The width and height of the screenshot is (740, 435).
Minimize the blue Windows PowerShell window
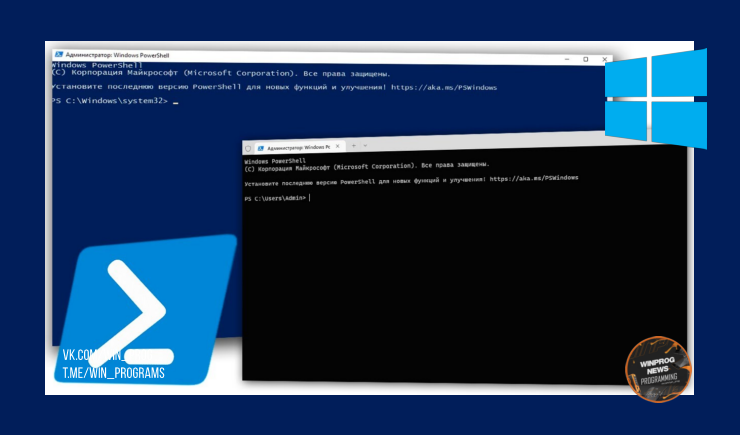coord(567,59)
